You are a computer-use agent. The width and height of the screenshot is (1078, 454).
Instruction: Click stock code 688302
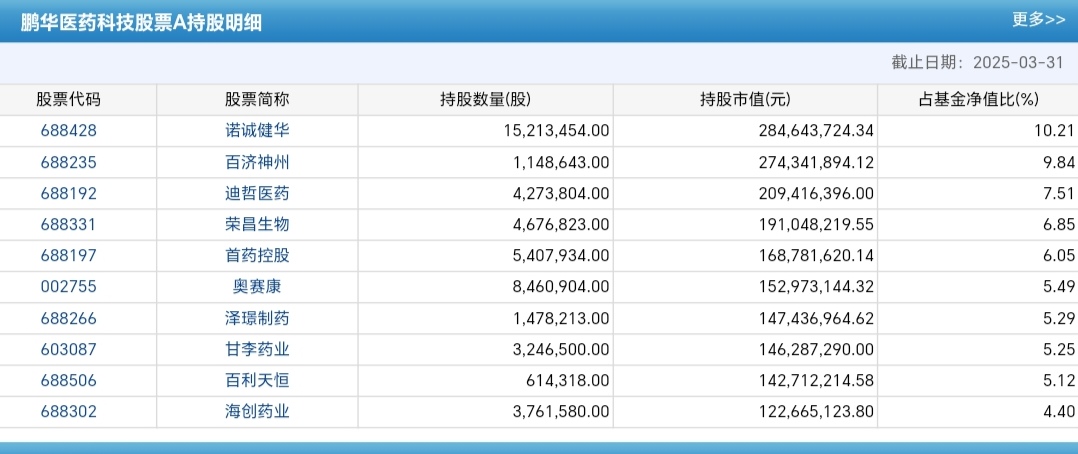coord(68,411)
